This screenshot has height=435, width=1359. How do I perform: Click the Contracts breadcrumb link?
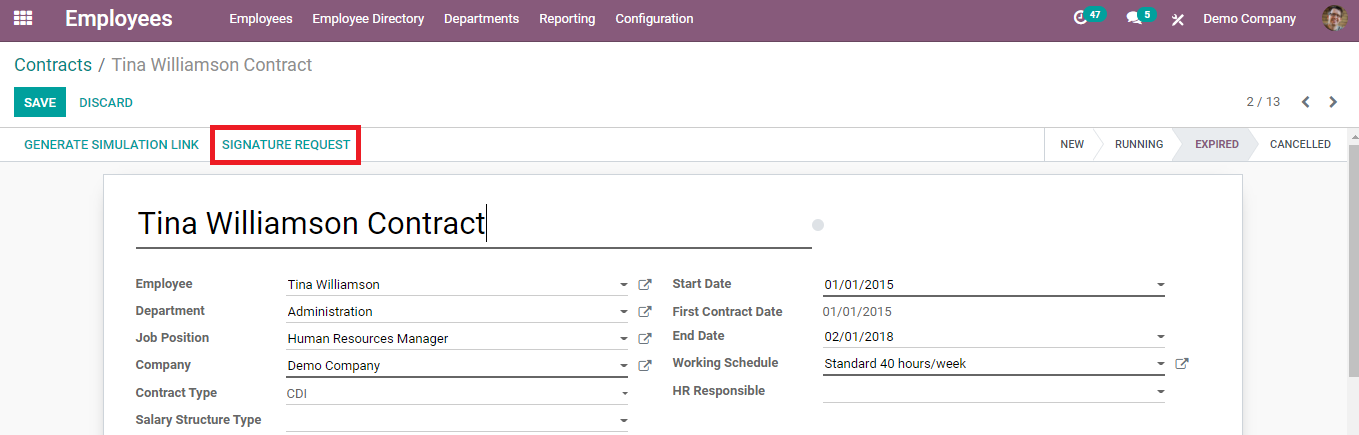pyautogui.click(x=53, y=65)
